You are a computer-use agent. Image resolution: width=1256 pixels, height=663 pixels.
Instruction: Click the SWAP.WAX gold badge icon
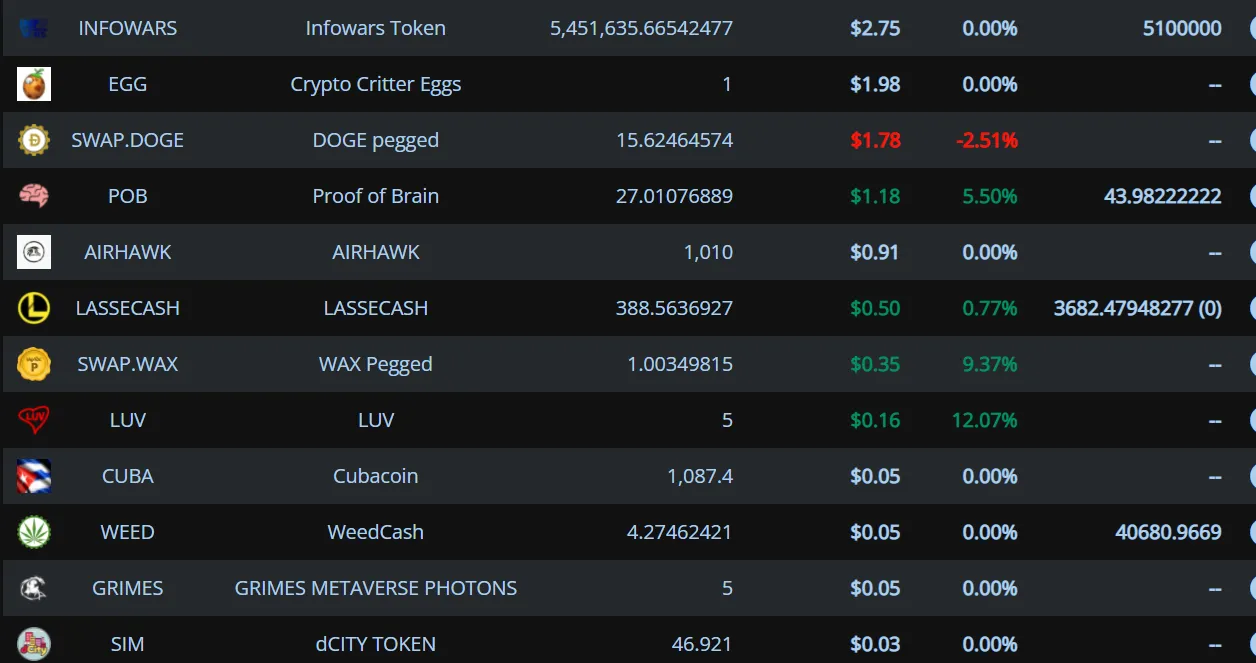34,364
